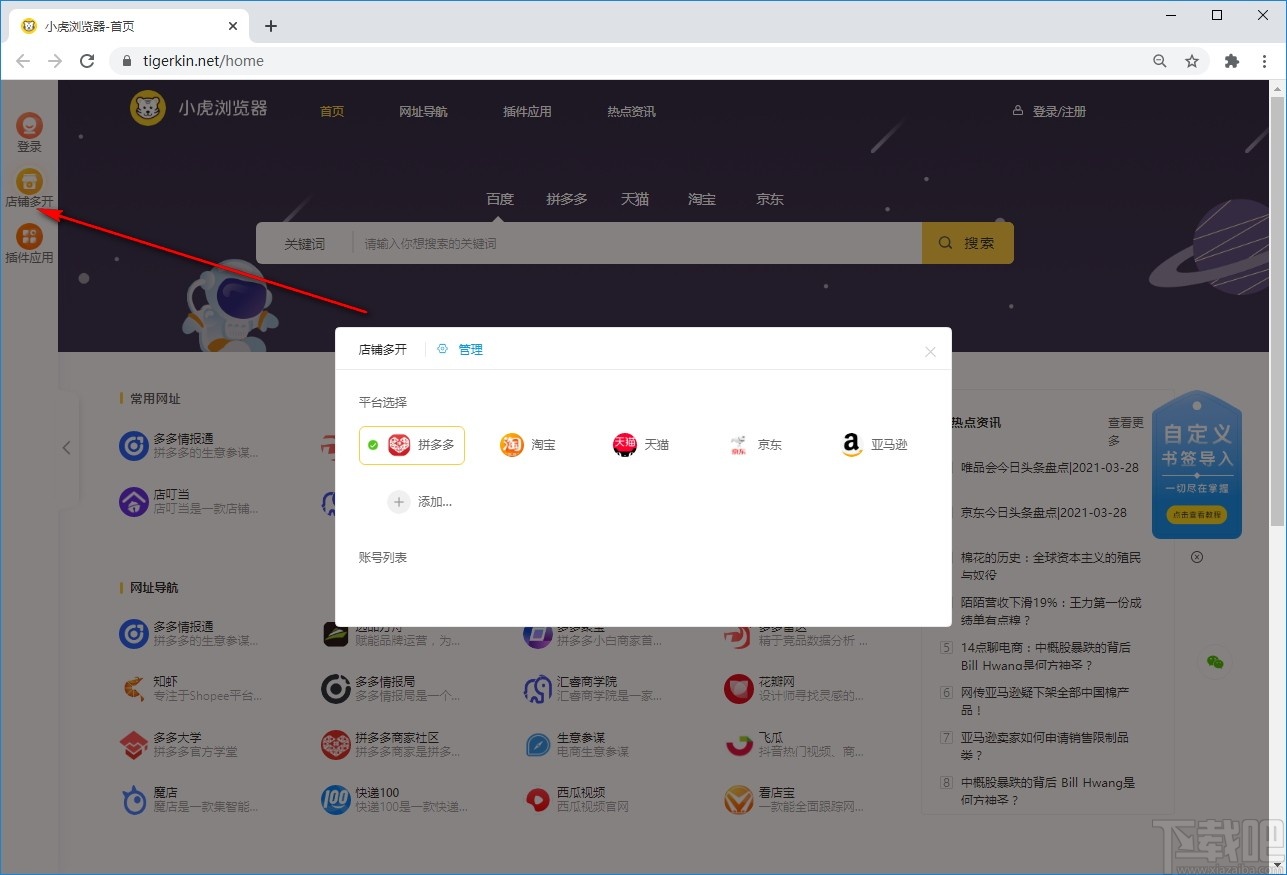Viewport: 1287px width, 875px height.
Task: Select the 京东 platform icon in 平台选择
Action: pyautogui.click(x=755, y=444)
